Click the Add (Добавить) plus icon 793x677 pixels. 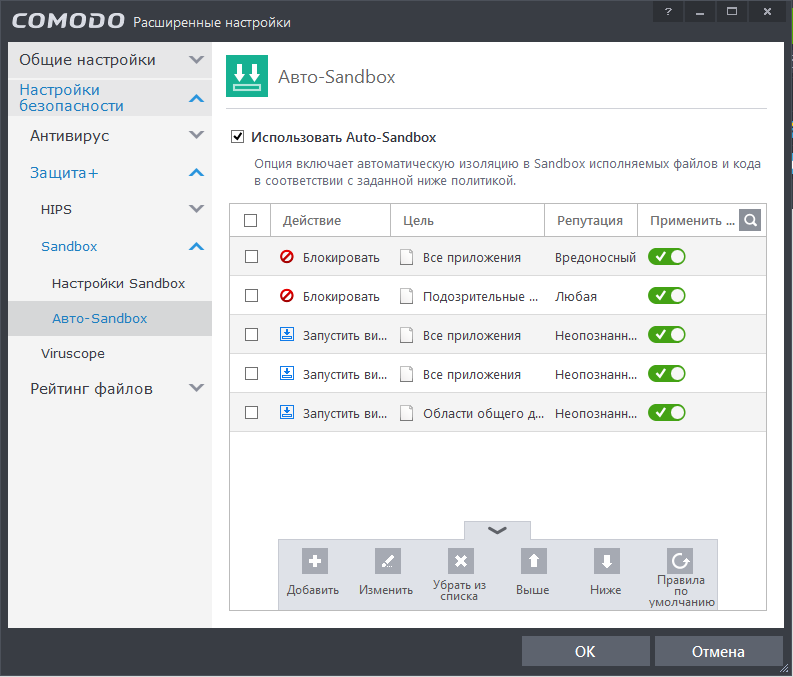pyautogui.click(x=315, y=561)
